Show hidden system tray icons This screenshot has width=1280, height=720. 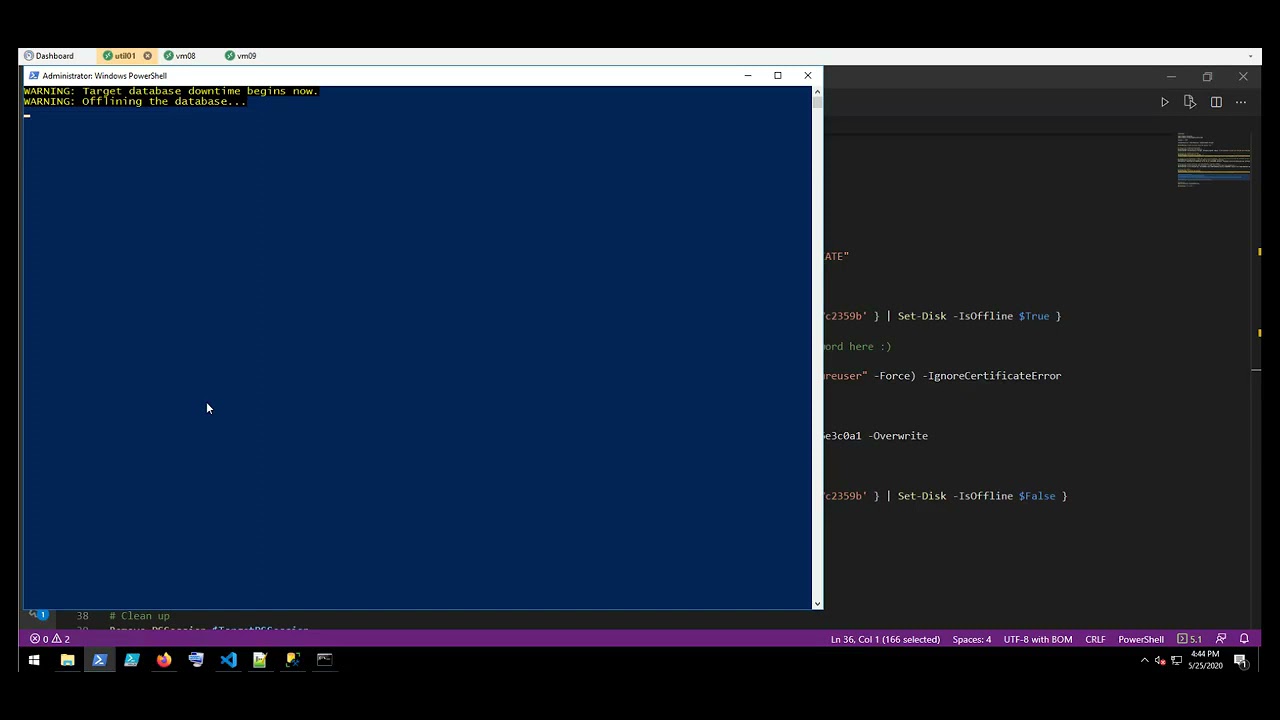click(x=1145, y=660)
